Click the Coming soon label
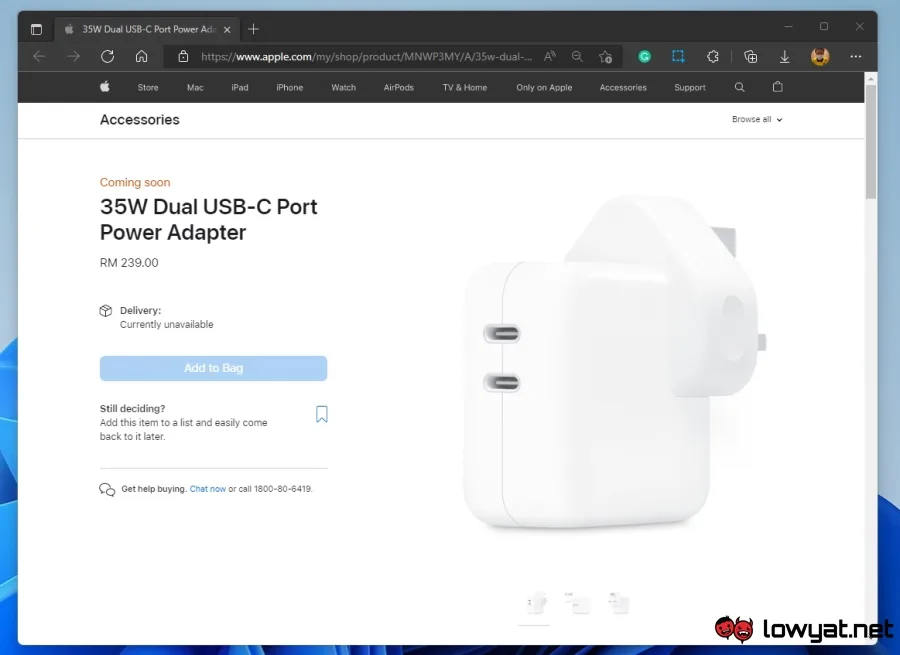Viewport: 900px width, 655px height. pyautogui.click(x=135, y=183)
